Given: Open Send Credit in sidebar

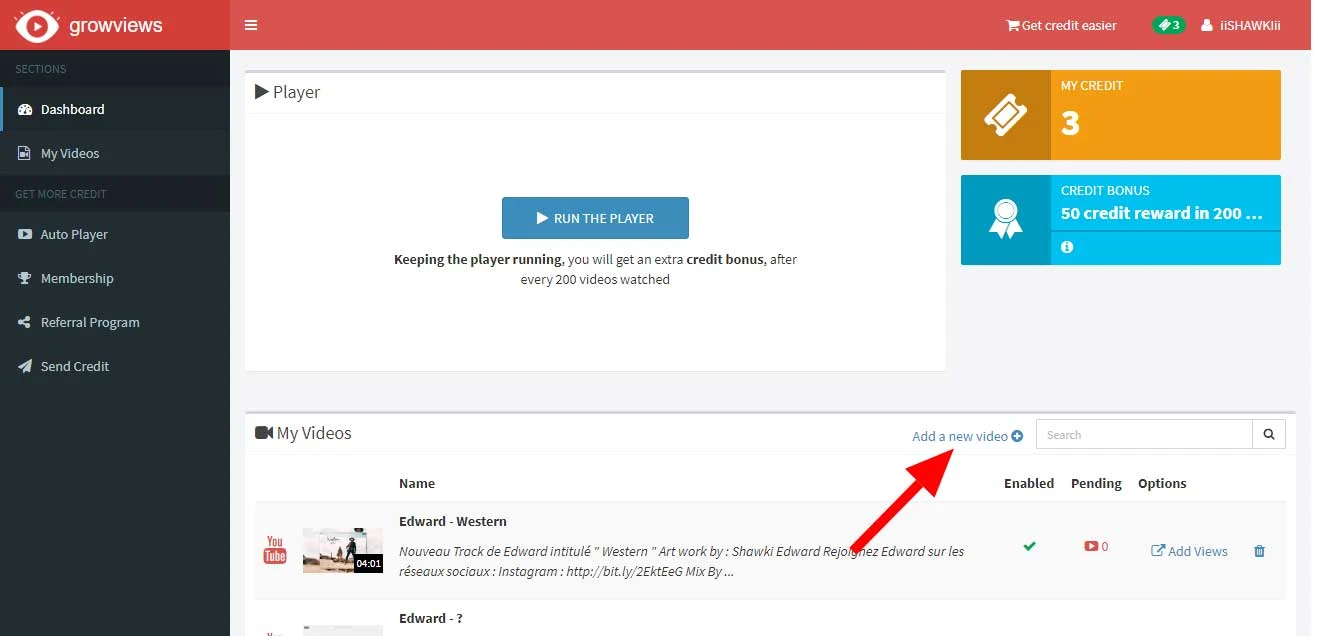Looking at the screenshot, I should [x=115, y=366].
